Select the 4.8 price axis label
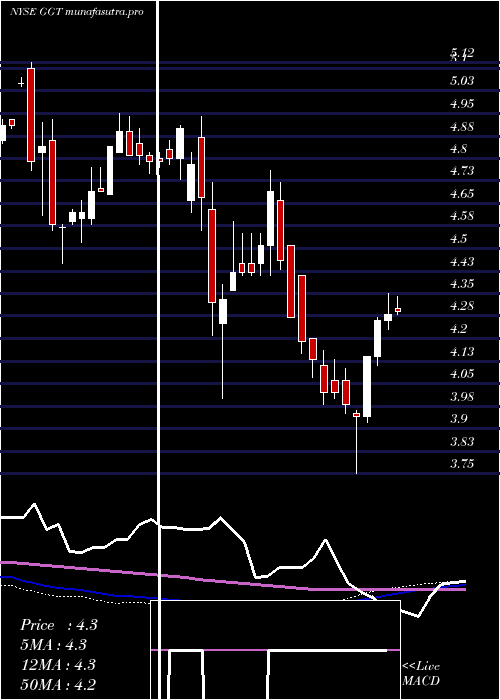 click(x=459, y=149)
